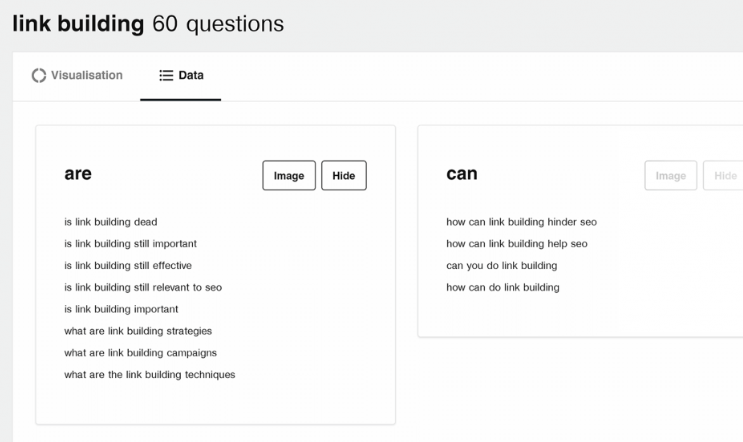Switch to the Visualisation tab

tap(77, 75)
